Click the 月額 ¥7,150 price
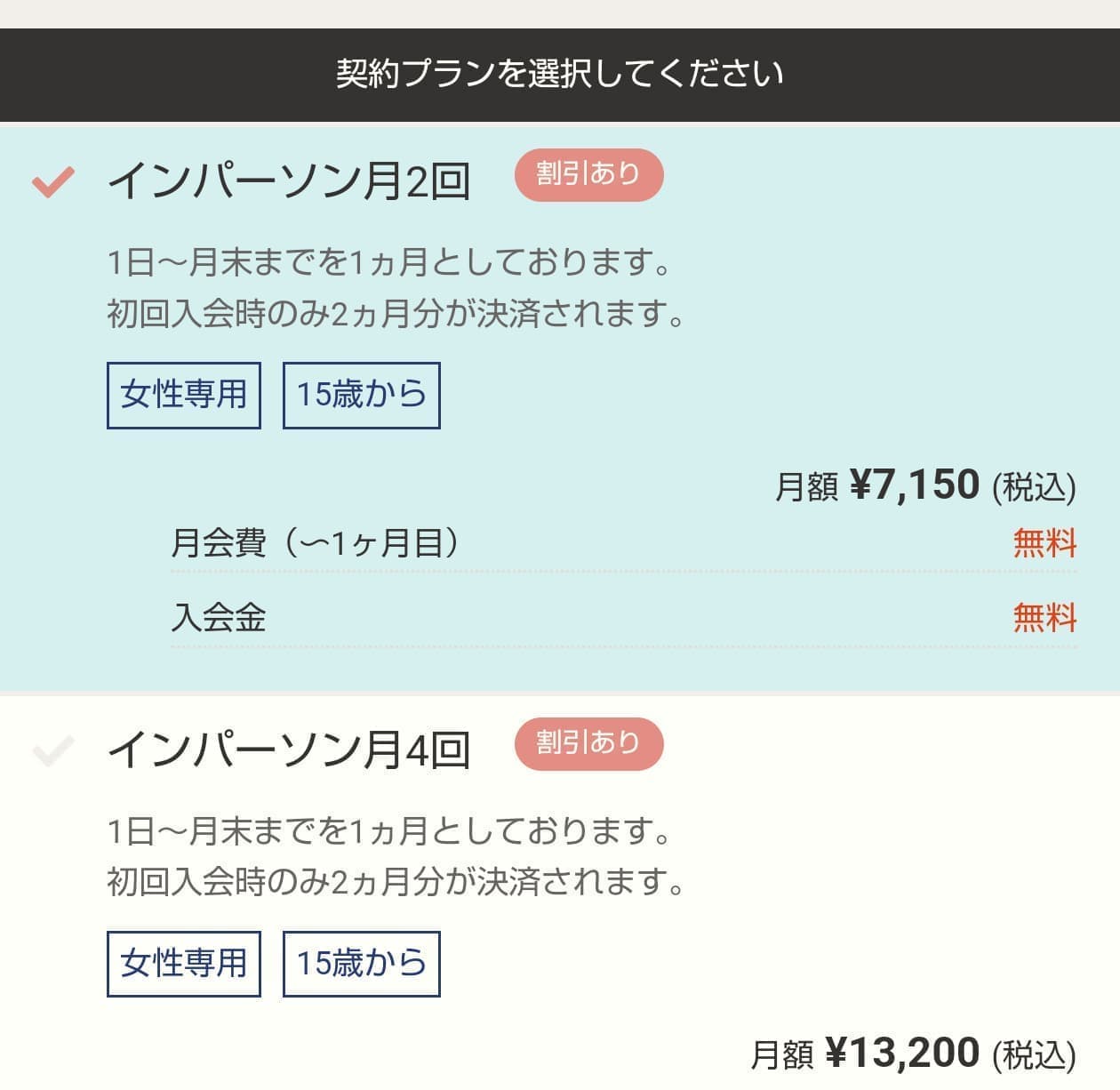 (924, 485)
